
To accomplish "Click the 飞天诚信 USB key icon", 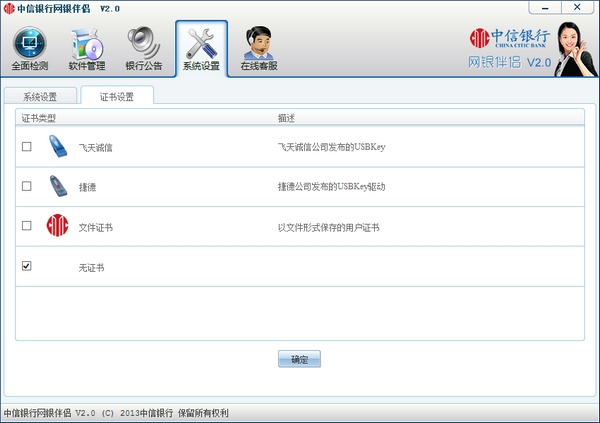I will click(58, 146).
